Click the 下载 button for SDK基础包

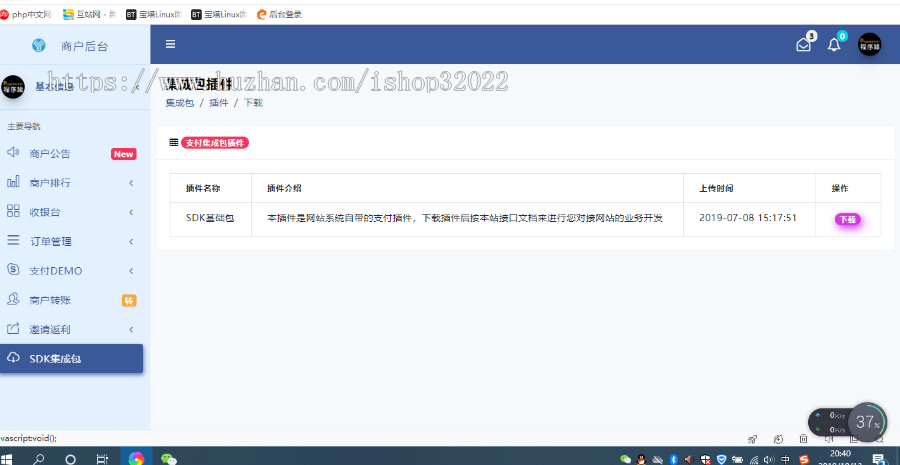[x=848, y=219]
